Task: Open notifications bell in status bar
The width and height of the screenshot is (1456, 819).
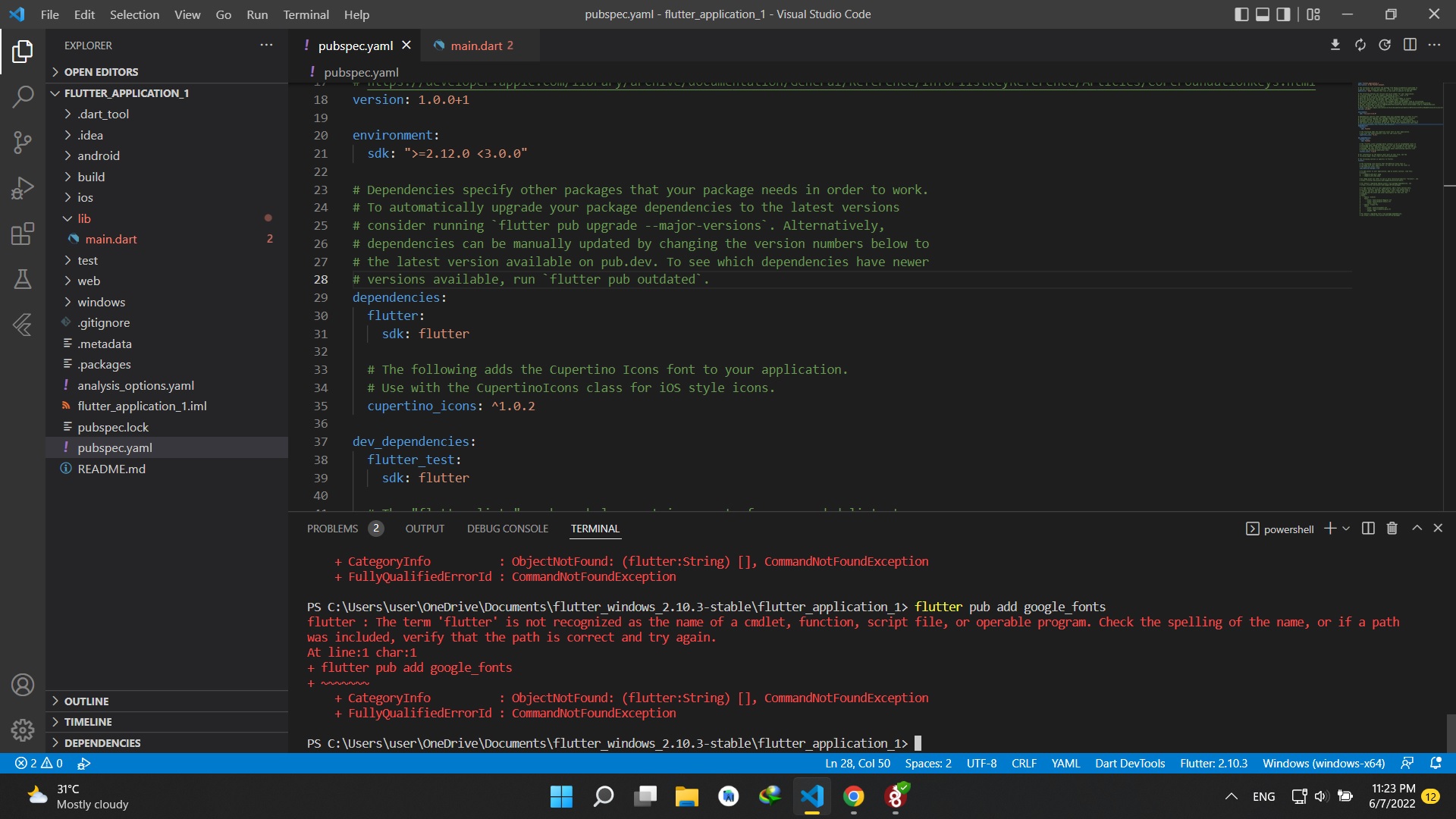Action: 1436,764
